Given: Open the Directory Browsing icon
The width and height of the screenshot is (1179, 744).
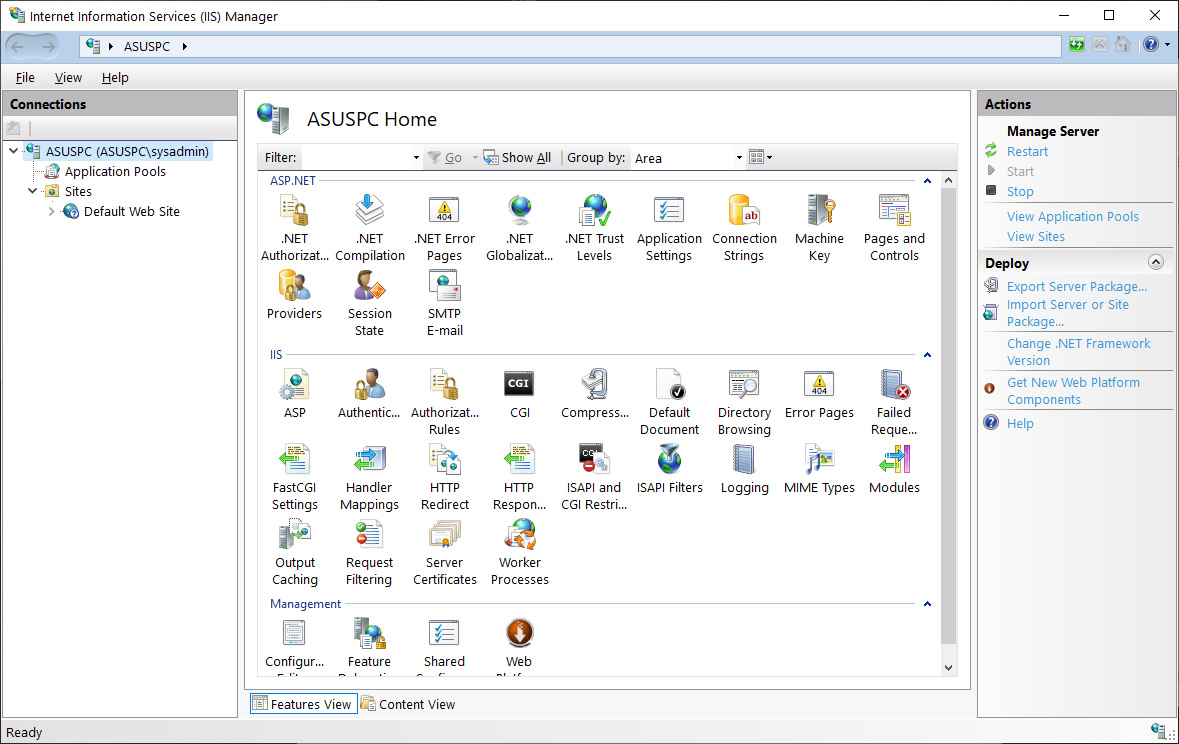Looking at the screenshot, I should 744,401.
